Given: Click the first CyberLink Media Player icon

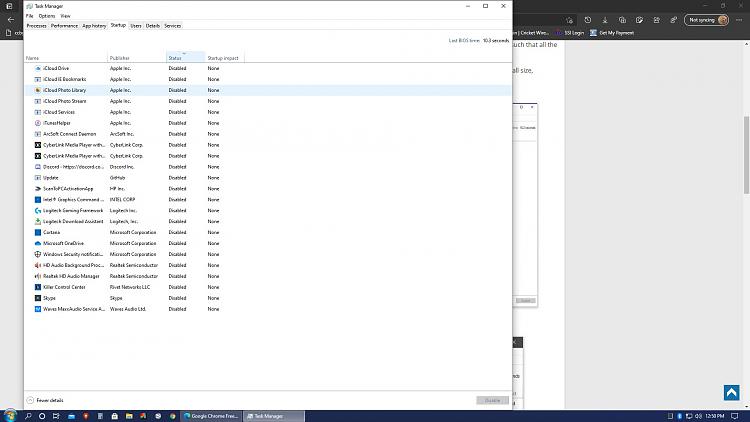Looking at the screenshot, I should pyautogui.click(x=38, y=145).
